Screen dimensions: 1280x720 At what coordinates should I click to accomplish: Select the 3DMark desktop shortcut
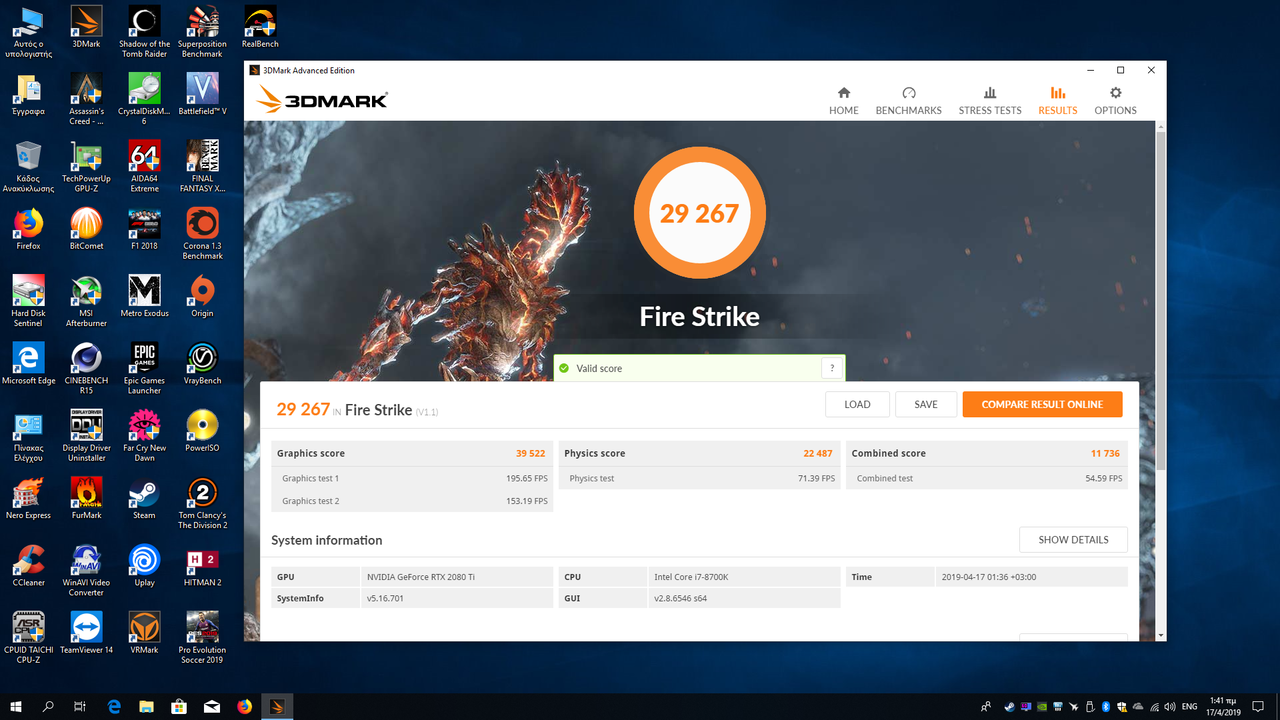86,29
